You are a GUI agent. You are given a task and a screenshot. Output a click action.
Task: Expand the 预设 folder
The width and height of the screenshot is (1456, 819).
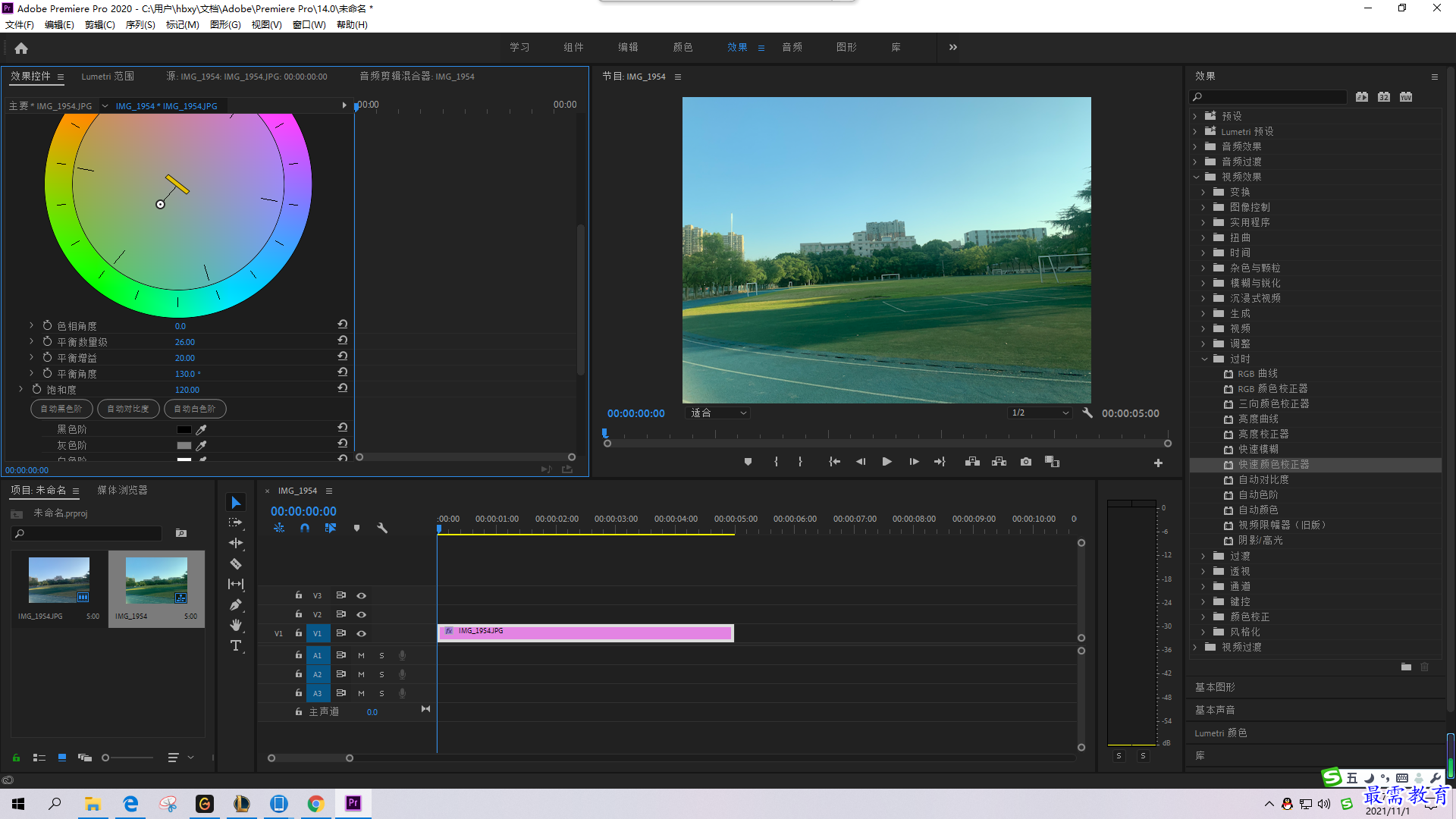(x=1195, y=116)
